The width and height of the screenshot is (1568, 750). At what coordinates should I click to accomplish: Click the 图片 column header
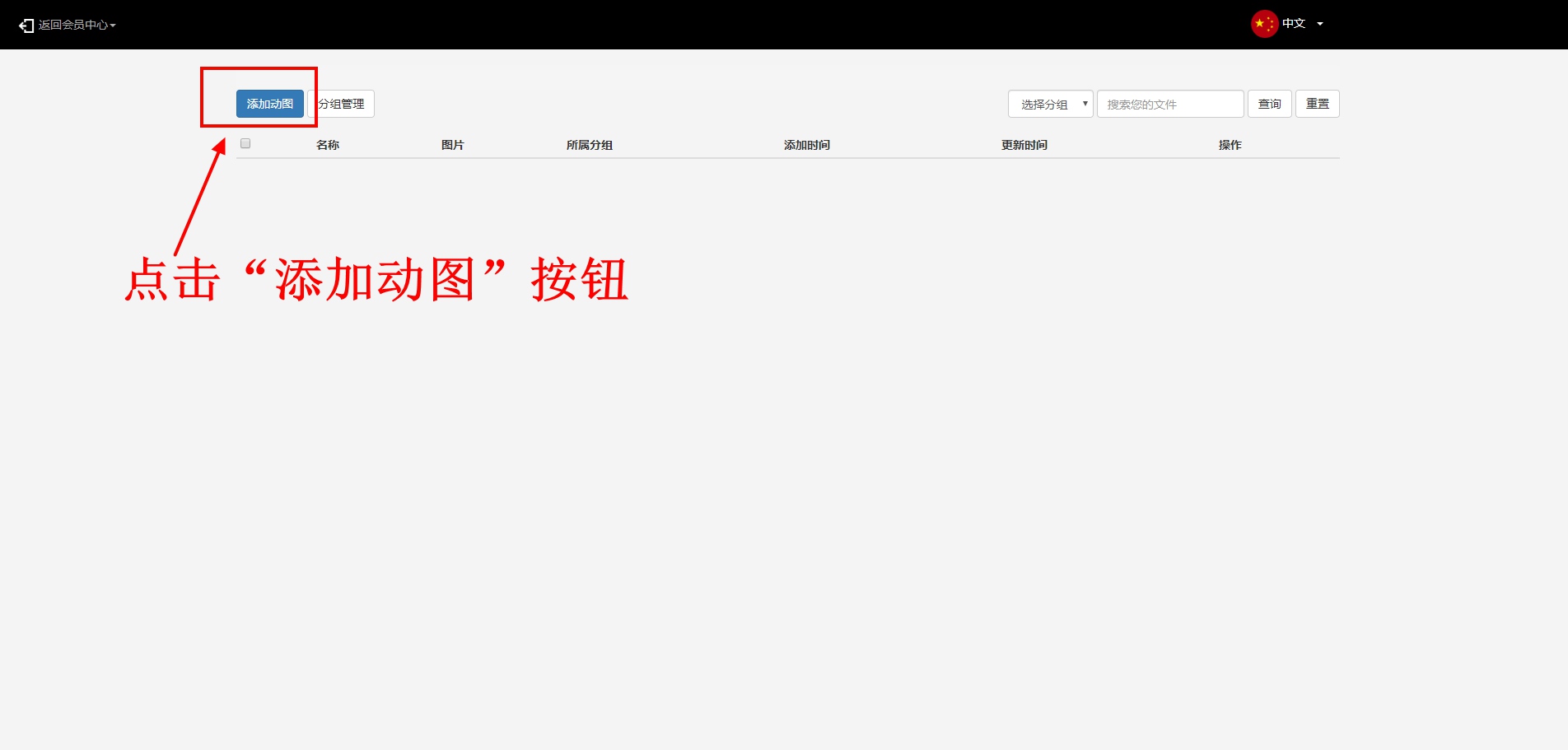click(452, 145)
